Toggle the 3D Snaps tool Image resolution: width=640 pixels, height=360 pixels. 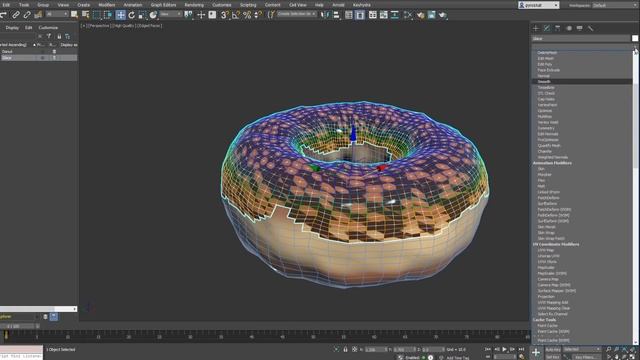(x=224, y=15)
